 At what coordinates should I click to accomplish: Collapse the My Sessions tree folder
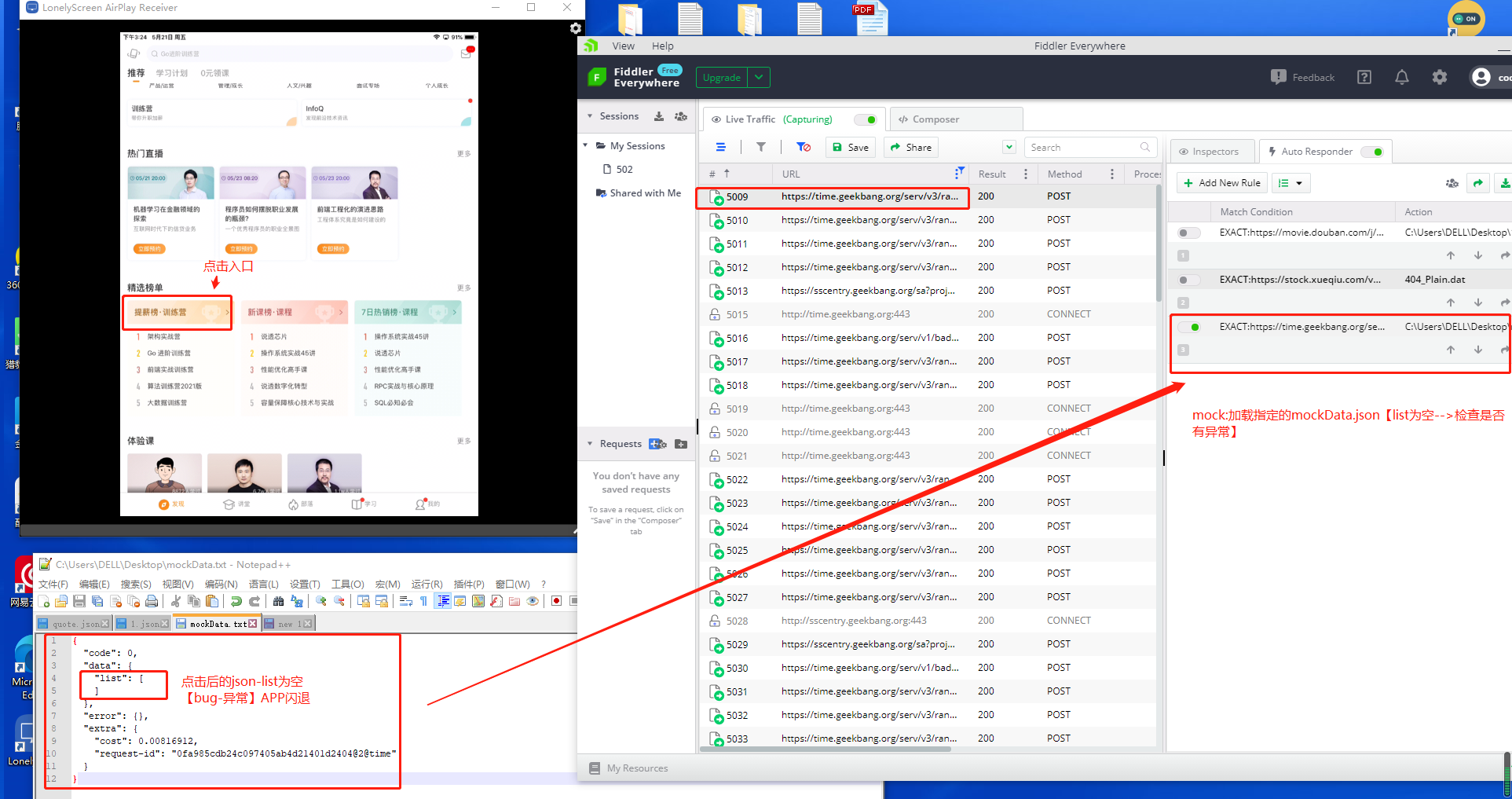[x=585, y=146]
